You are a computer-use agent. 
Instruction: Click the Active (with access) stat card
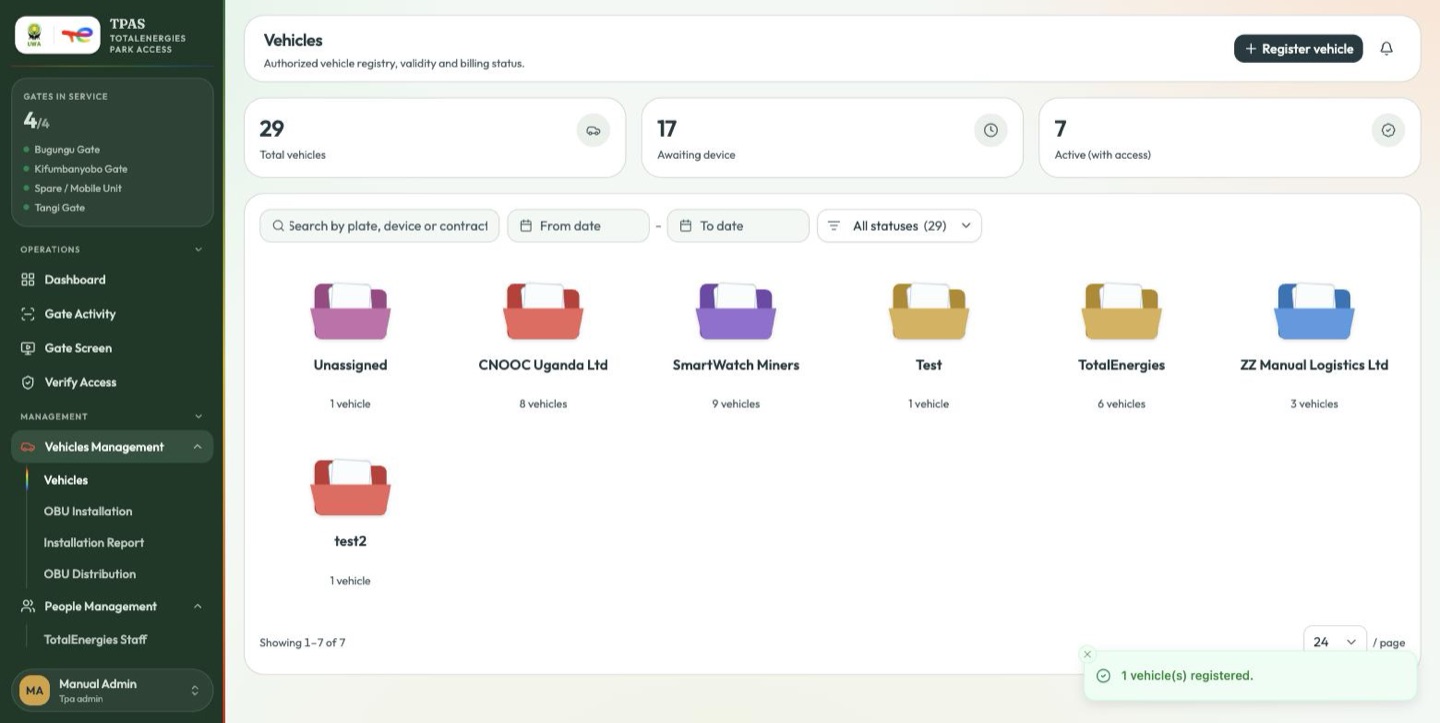1230,138
